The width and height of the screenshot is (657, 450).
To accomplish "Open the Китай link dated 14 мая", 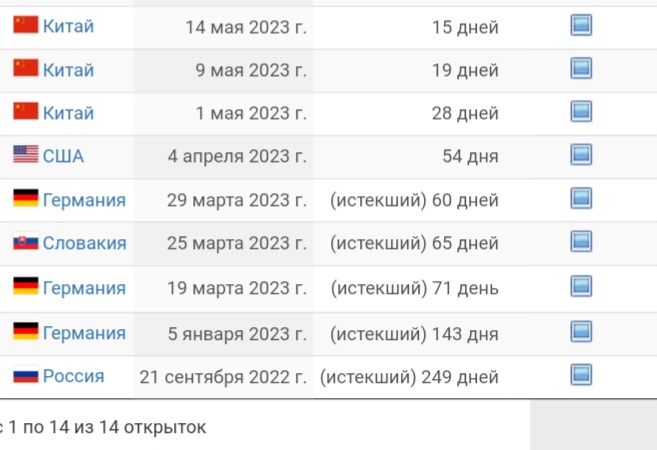I will (68, 26).
